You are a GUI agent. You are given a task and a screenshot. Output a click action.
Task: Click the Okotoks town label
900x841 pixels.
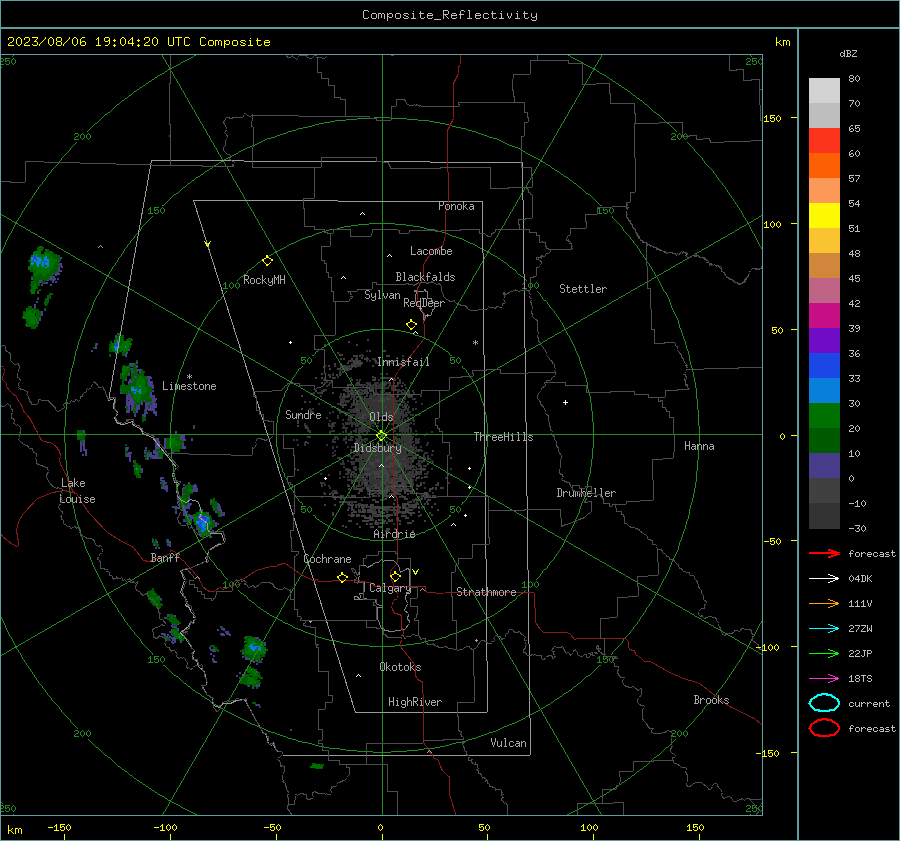(400, 667)
